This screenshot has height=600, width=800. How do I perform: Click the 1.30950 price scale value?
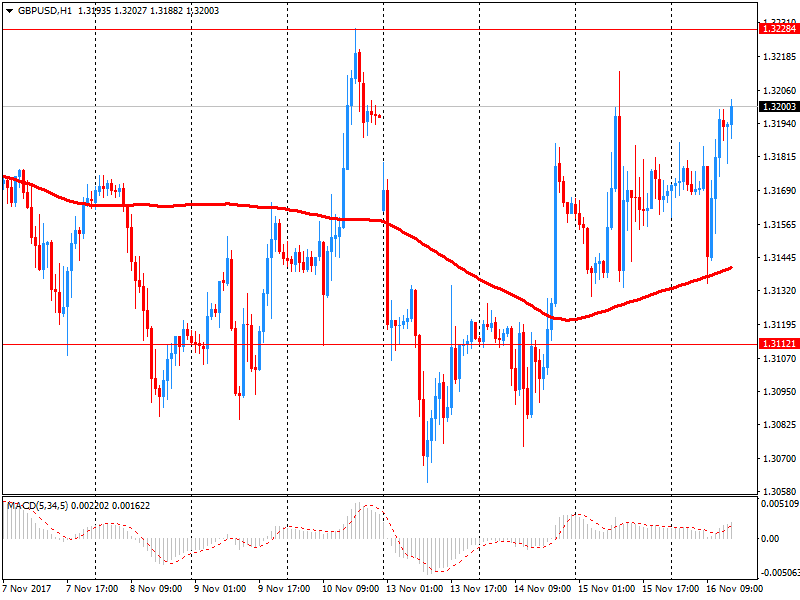[x=780, y=392]
